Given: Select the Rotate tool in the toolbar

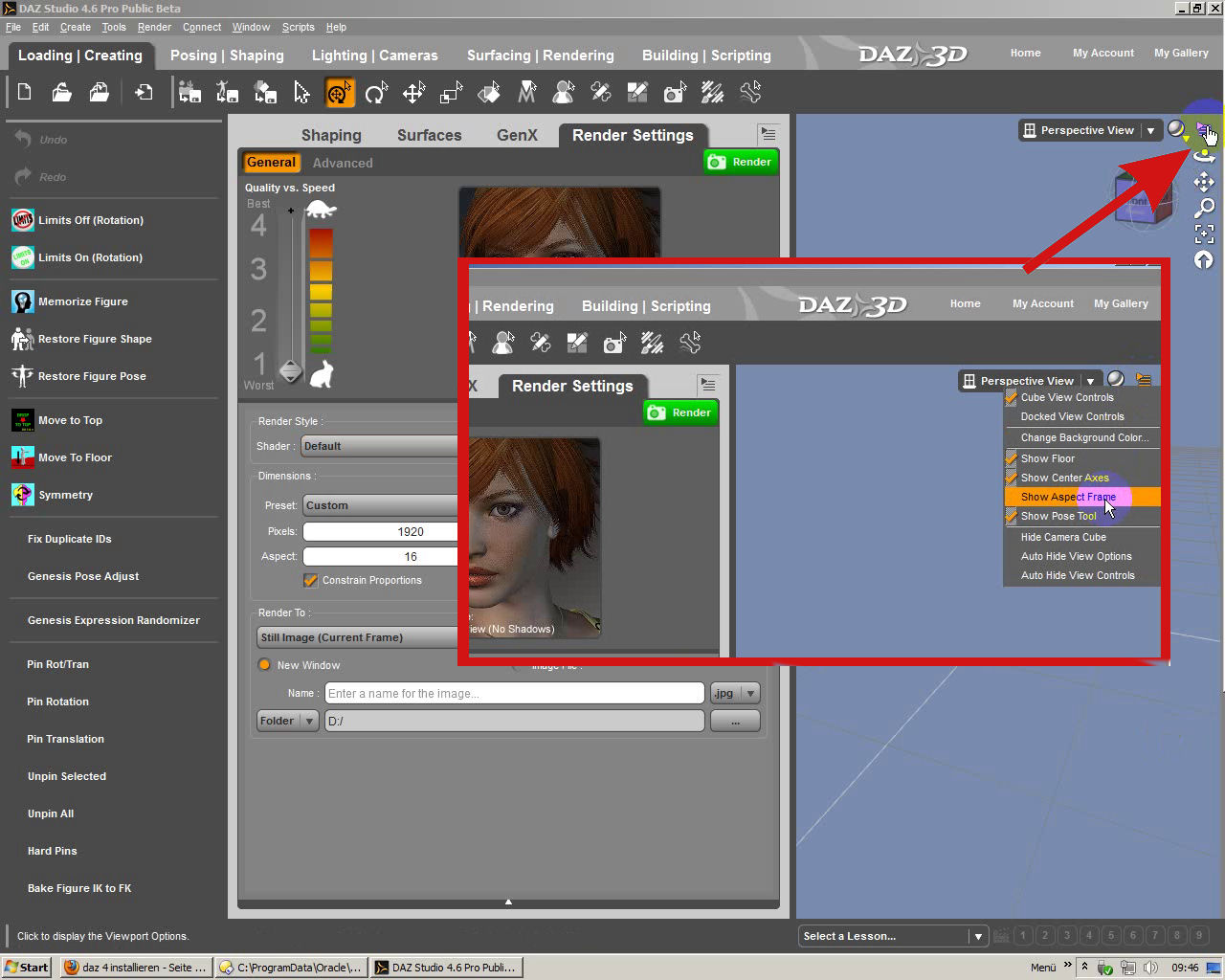Looking at the screenshot, I should tap(376, 92).
